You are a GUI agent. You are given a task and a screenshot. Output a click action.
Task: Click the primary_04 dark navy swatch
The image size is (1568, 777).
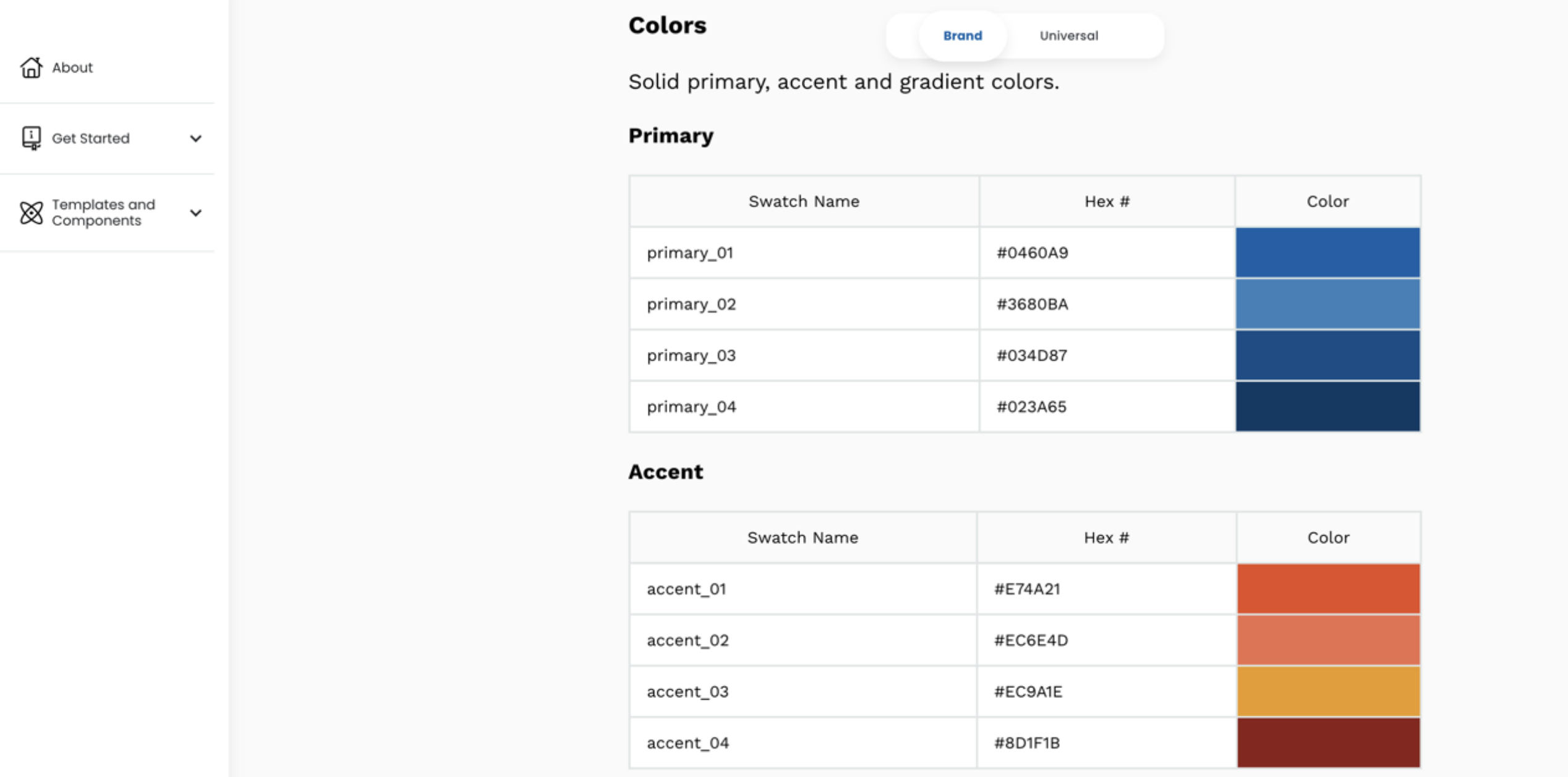[x=1327, y=406]
